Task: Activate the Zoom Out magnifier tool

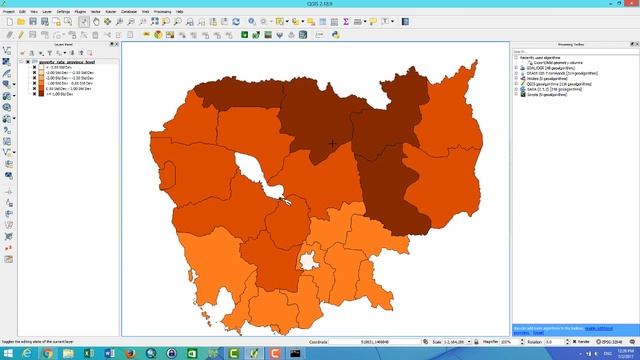Action: pos(131,22)
